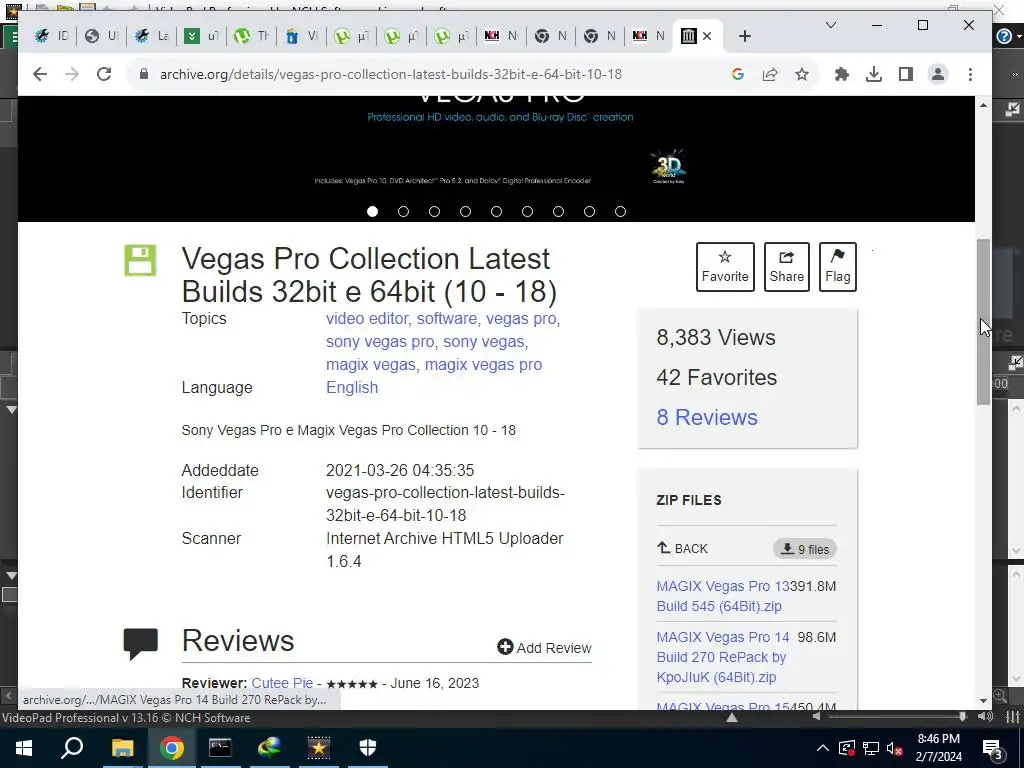Click the Share button
Image resolution: width=1024 pixels, height=768 pixels.
pos(786,266)
